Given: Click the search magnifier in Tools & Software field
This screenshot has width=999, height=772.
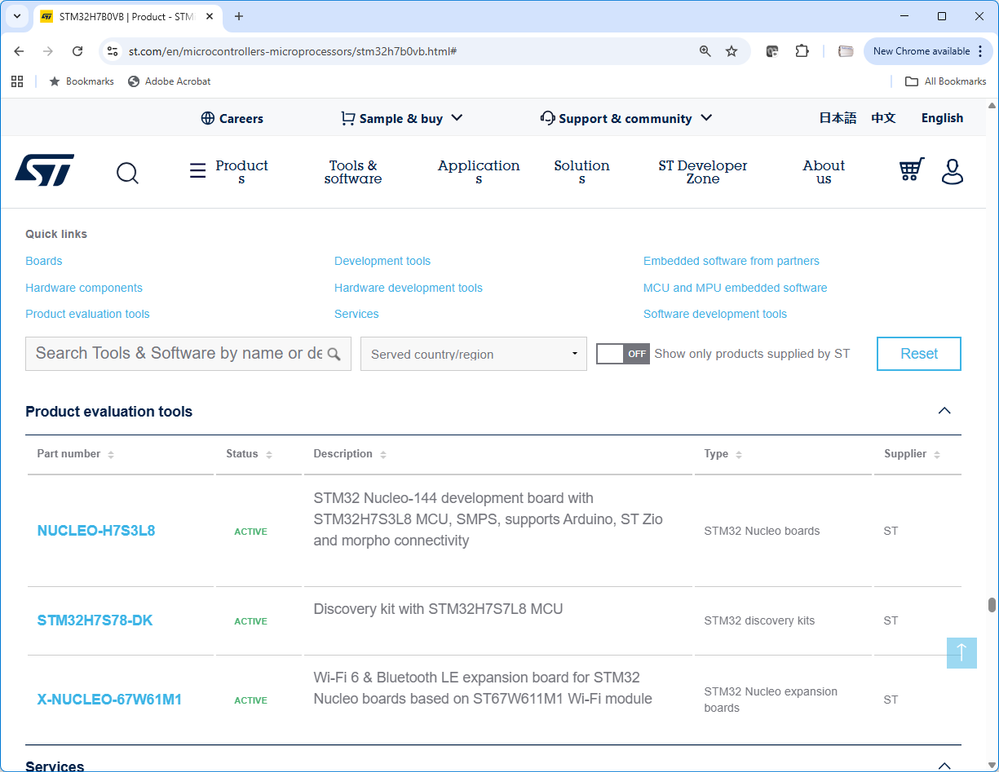Looking at the screenshot, I should [334, 354].
